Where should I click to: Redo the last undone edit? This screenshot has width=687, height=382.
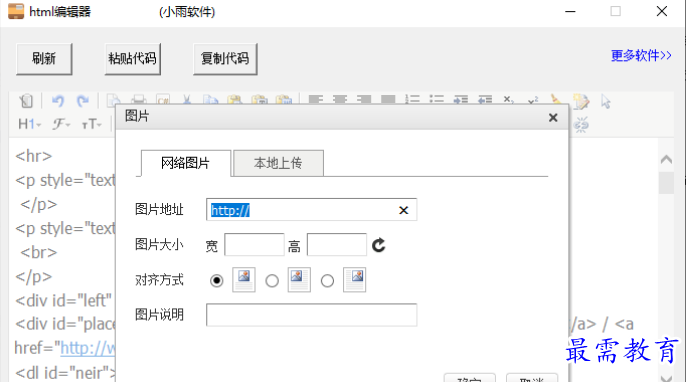[x=82, y=101]
